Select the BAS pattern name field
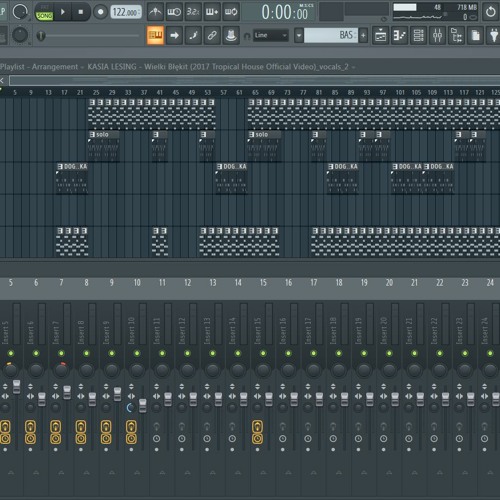This screenshot has height=500, width=500. coord(331,35)
